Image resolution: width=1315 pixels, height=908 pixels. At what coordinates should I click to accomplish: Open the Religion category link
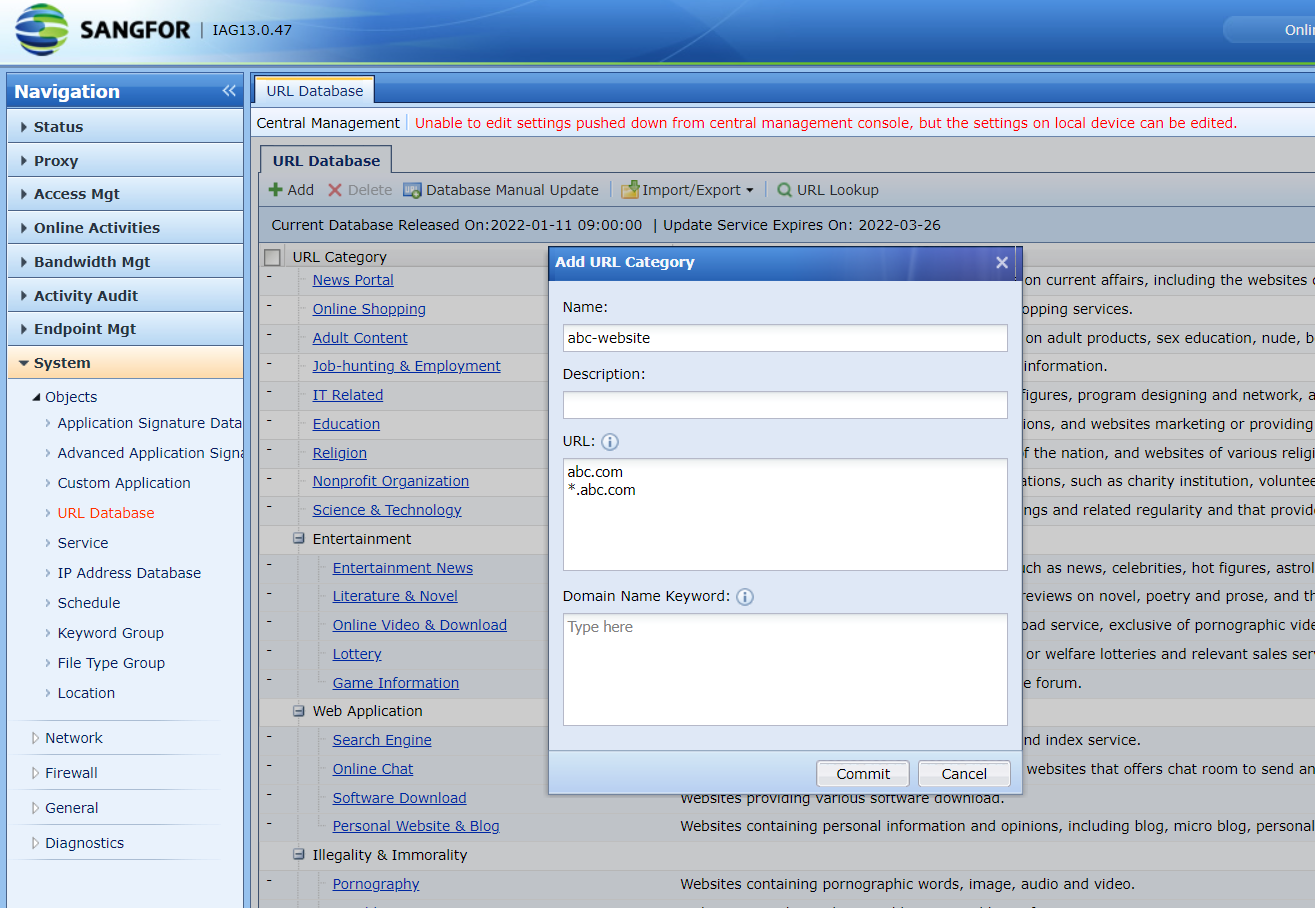pyautogui.click(x=339, y=453)
